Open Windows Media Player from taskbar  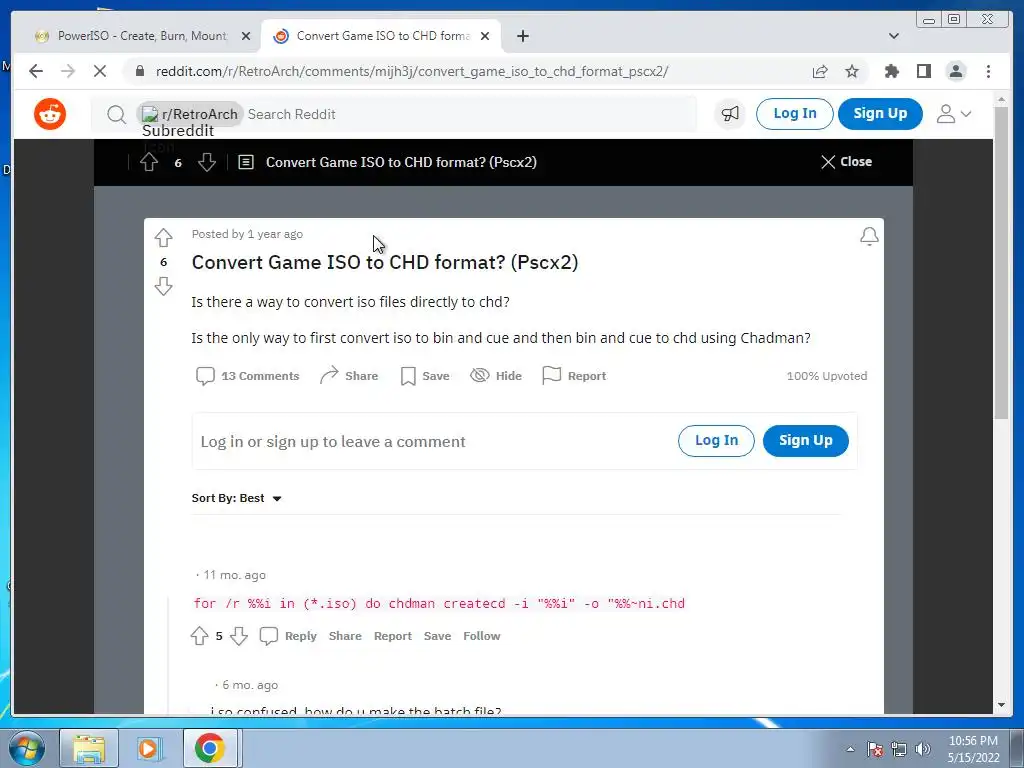(149, 748)
